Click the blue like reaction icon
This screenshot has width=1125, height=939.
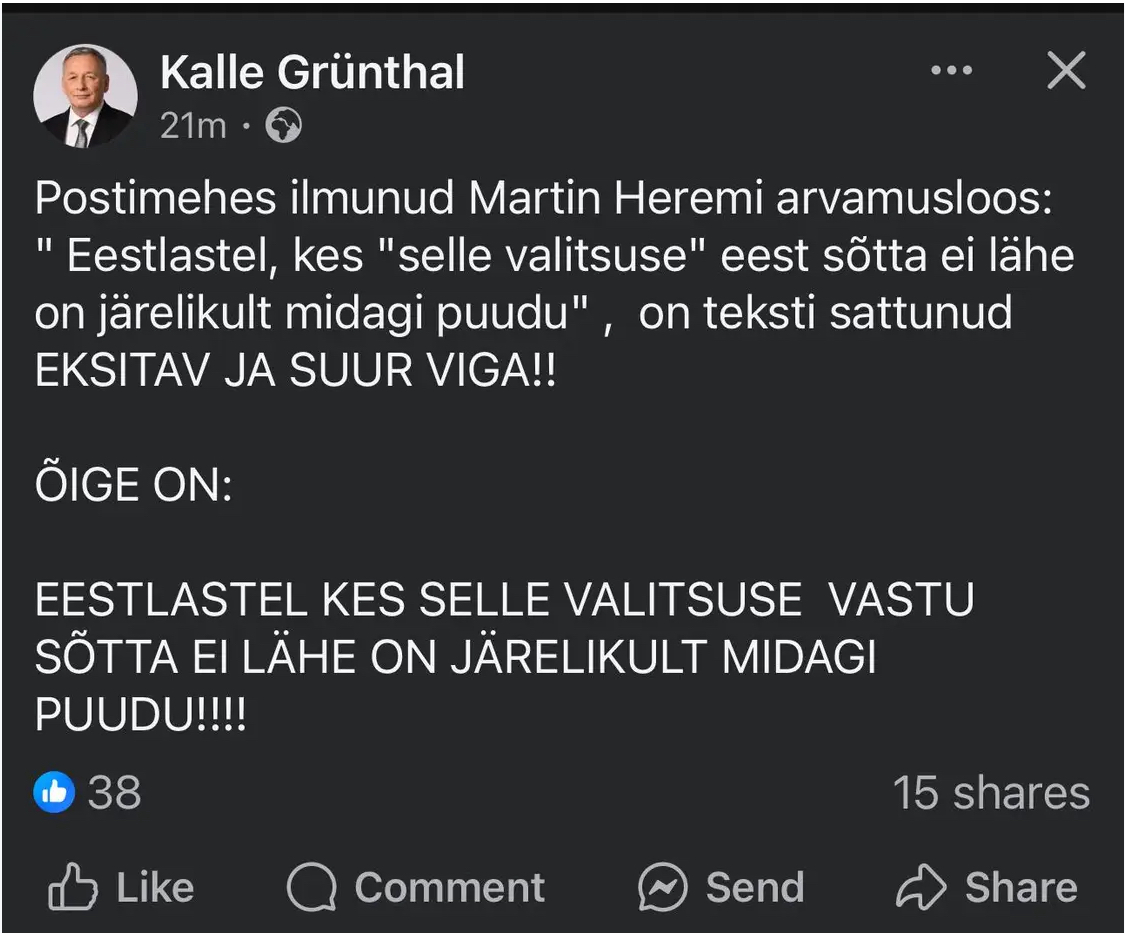[x=54, y=793]
